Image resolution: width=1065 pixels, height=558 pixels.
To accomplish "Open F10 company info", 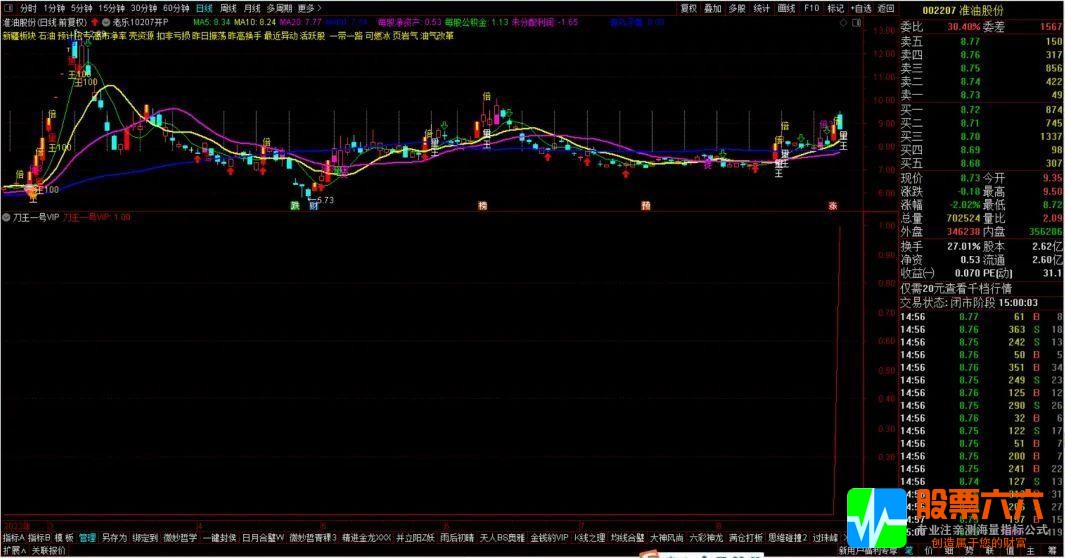I will [x=812, y=9].
